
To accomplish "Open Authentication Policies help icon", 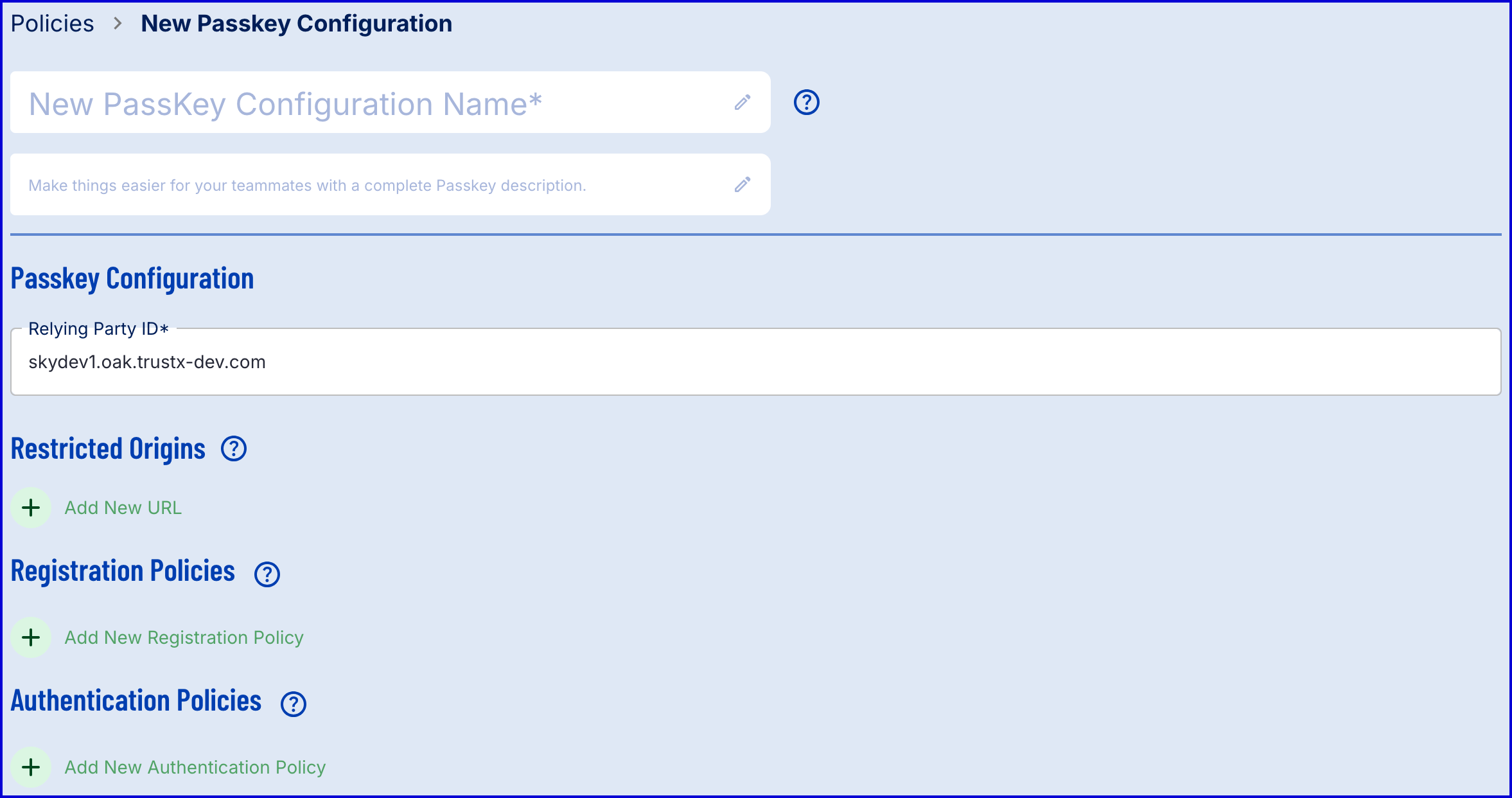I will pos(294,704).
